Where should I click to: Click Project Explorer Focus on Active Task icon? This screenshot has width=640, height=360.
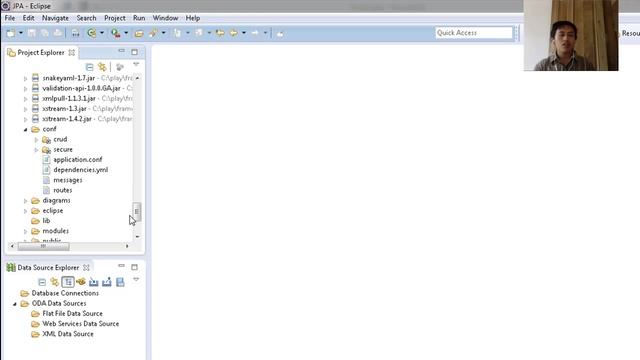(120, 67)
